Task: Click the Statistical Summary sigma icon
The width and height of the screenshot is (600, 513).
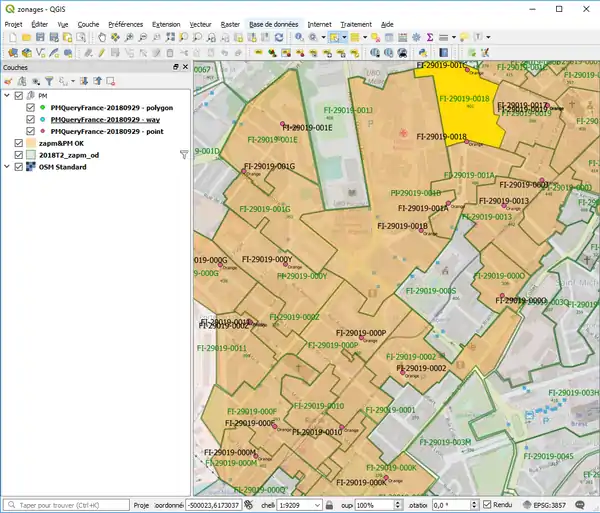Action: 428,37
